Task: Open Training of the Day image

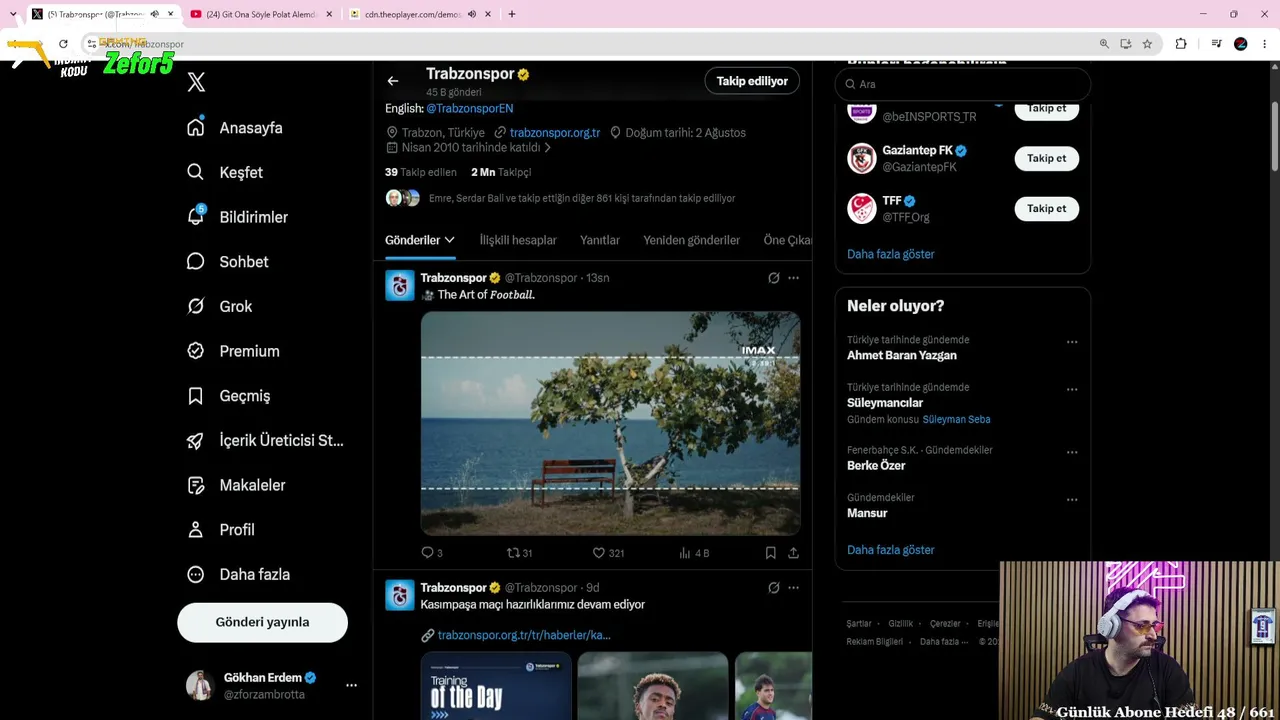Action: point(496,686)
